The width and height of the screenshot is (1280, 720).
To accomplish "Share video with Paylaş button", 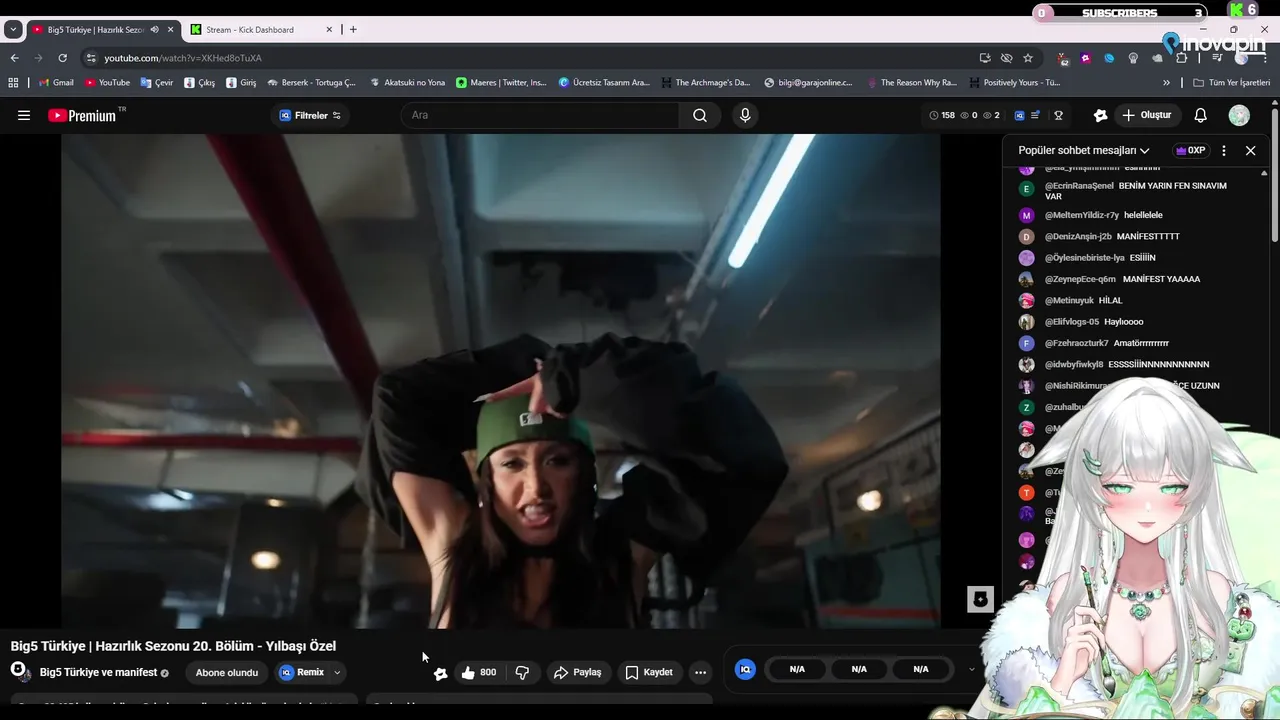I will click(577, 672).
